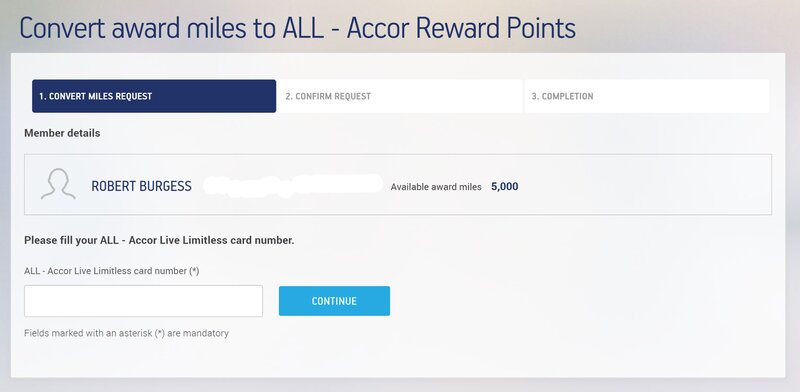The width and height of the screenshot is (800, 392).
Task: Click the mandatory fields asterisk note
Action: [126, 333]
